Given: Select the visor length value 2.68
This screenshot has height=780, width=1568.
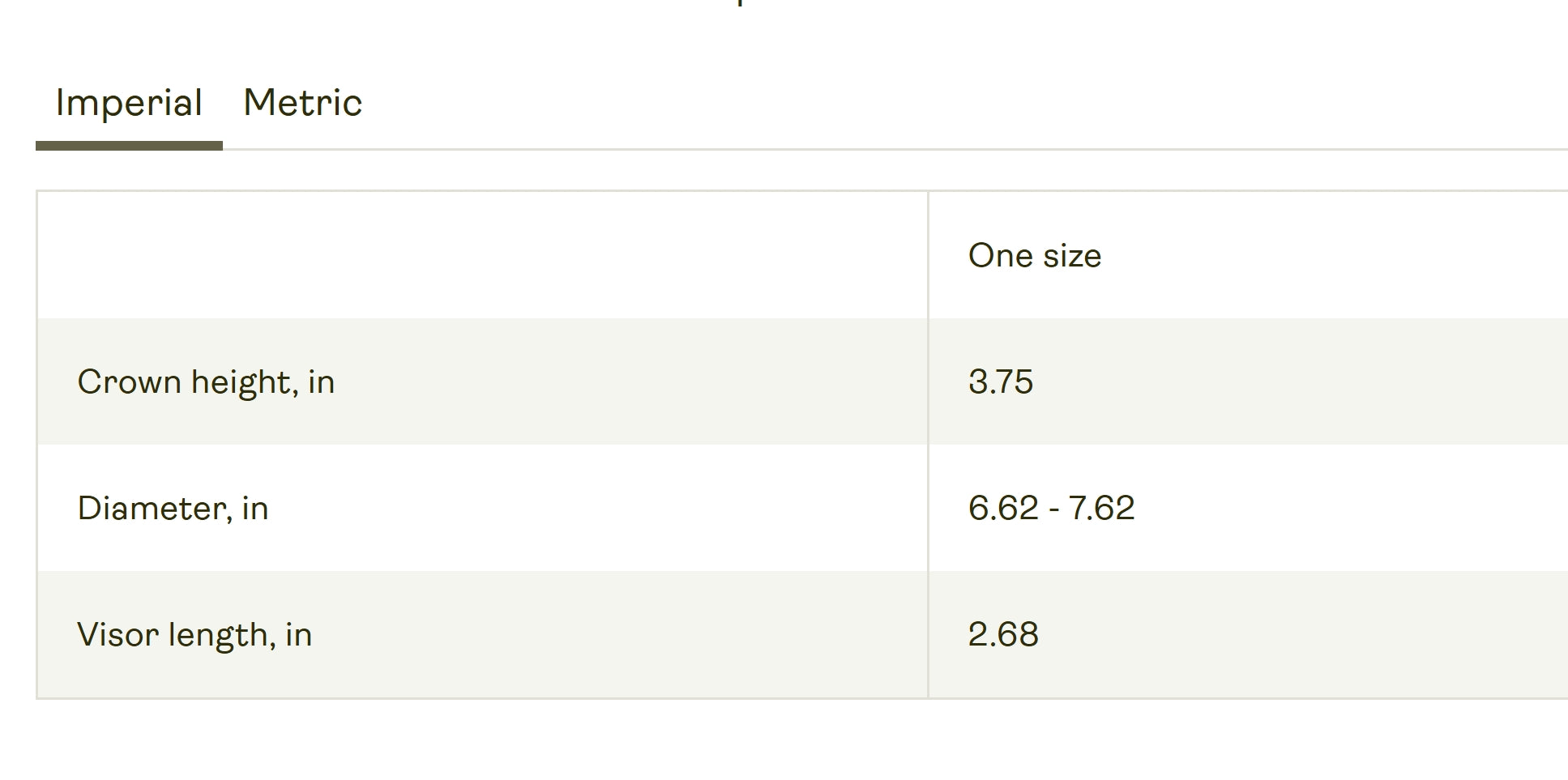Looking at the screenshot, I should click(x=1003, y=635).
